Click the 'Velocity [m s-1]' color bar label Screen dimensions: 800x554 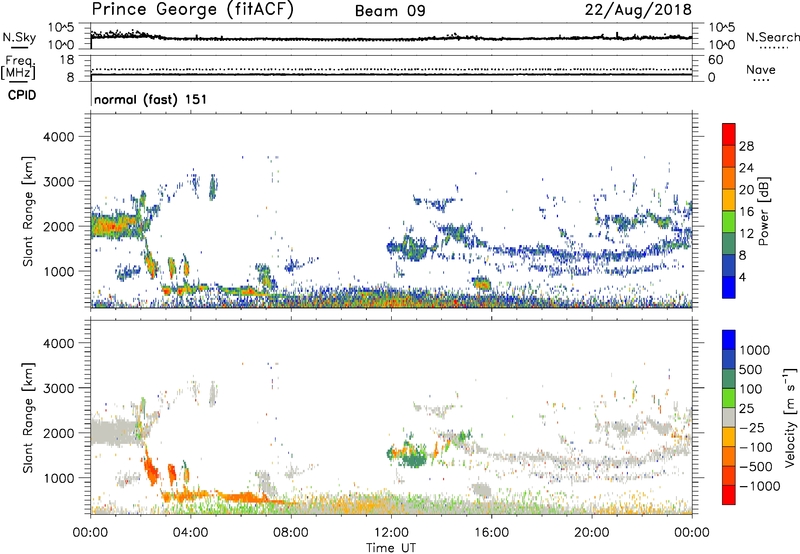[x=790, y=417]
